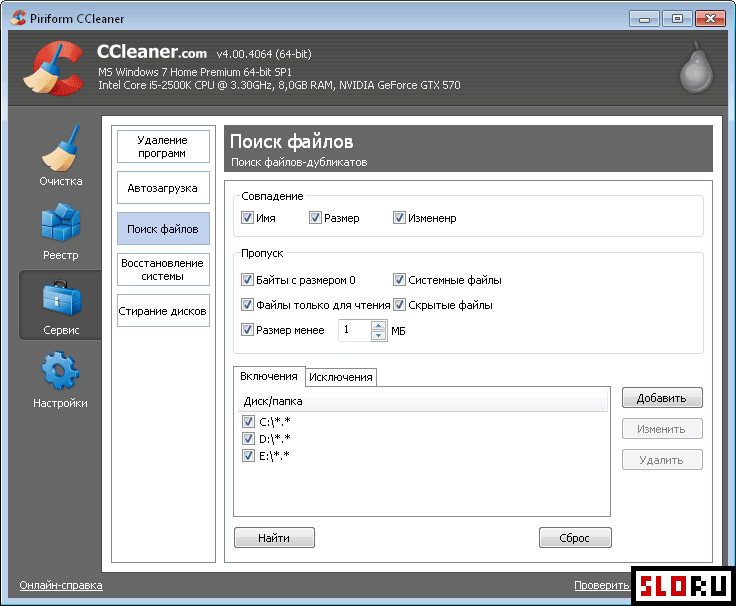Image resolution: width=736 pixels, height=606 pixels.
Task: Click the size MB input field
Action: [x=355, y=330]
